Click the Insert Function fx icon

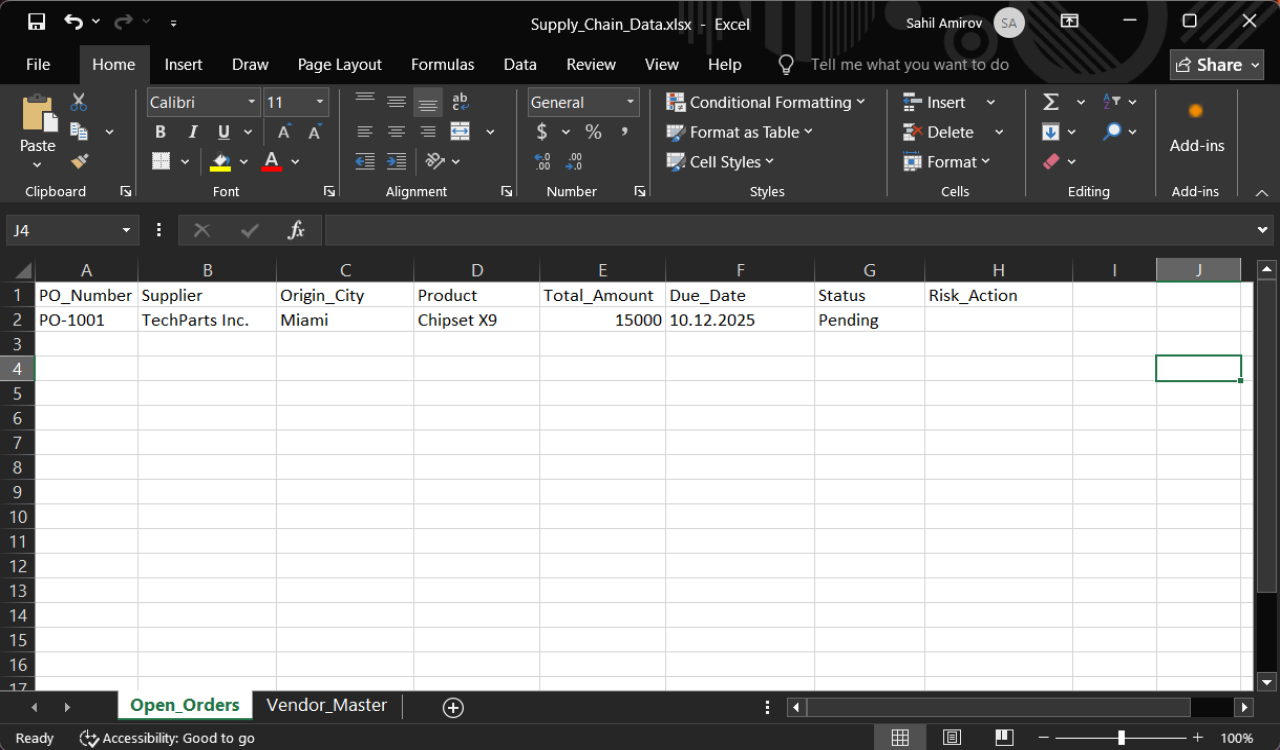[296, 230]
